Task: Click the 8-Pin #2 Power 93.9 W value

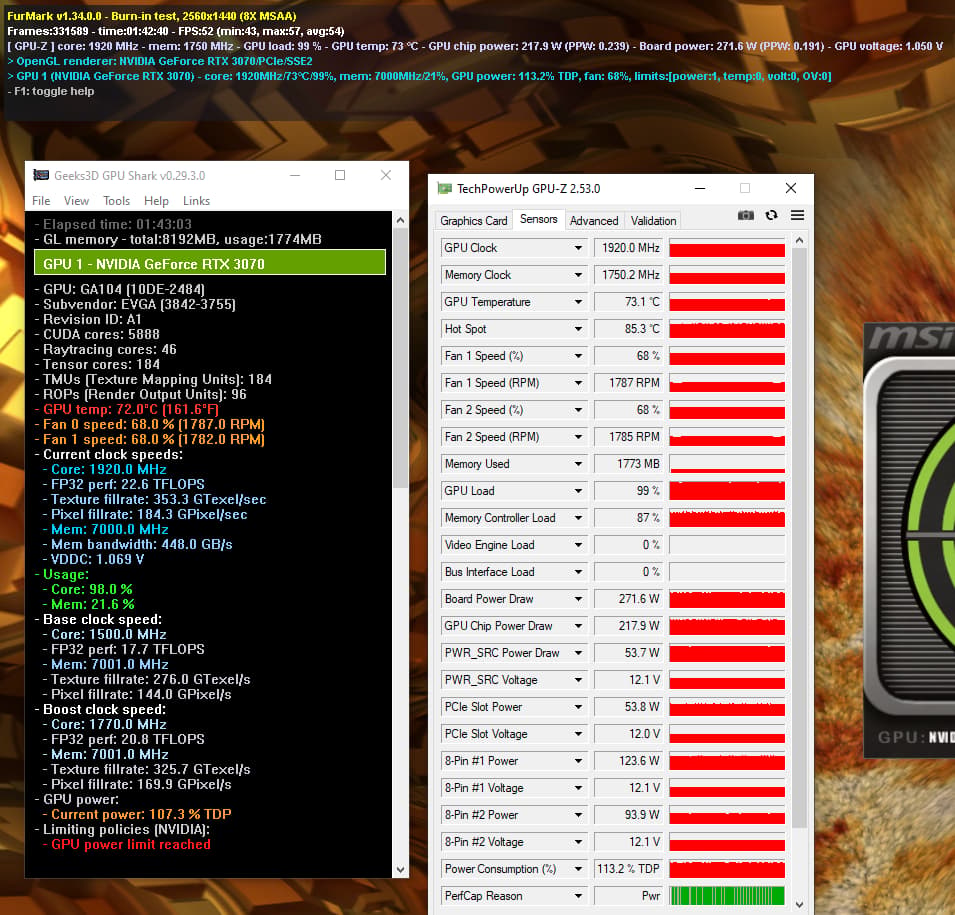Action: (629, 815)
